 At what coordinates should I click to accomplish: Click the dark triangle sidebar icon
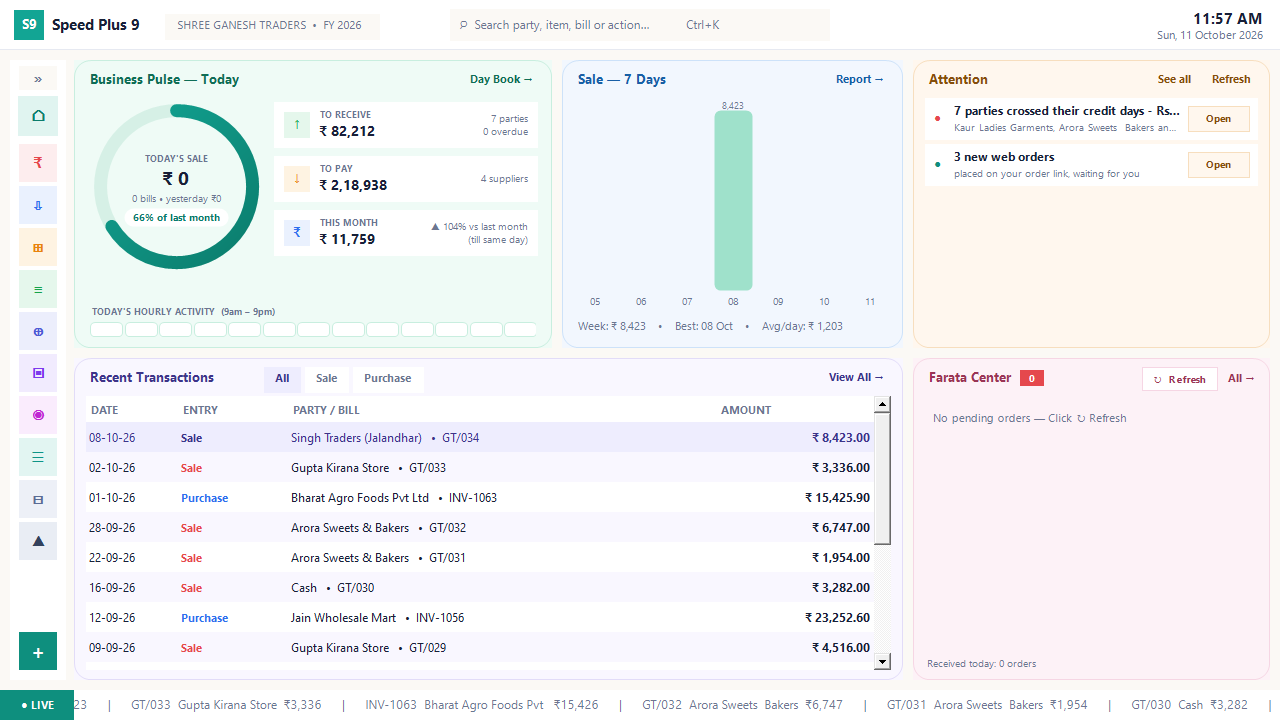click(x=38, y=541)
